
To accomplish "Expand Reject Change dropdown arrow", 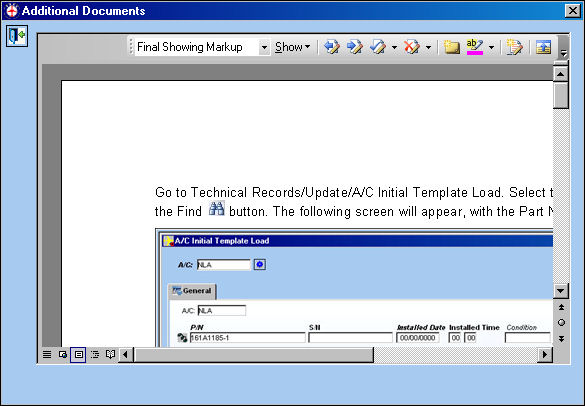I will (428, 47).
